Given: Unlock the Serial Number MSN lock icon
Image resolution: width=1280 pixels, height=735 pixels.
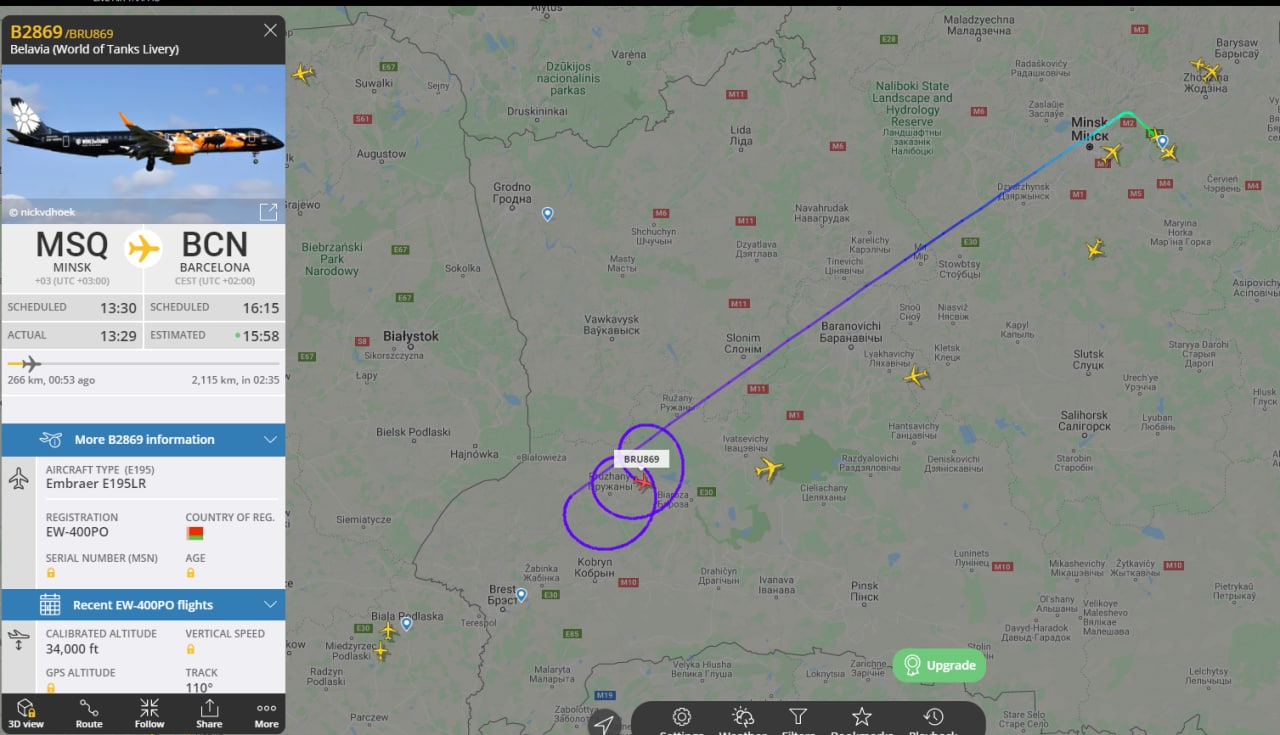Looking at the screenshot, I should point(51,573).
